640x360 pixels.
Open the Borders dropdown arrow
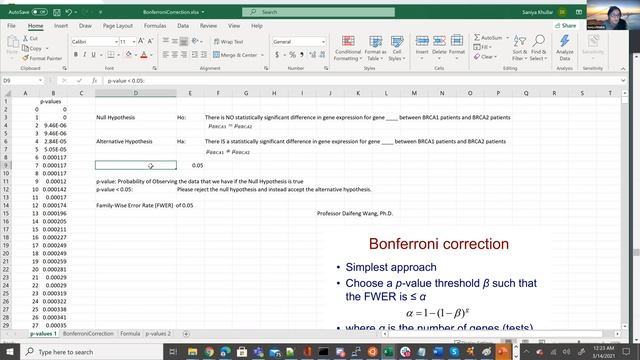point(118,55)
